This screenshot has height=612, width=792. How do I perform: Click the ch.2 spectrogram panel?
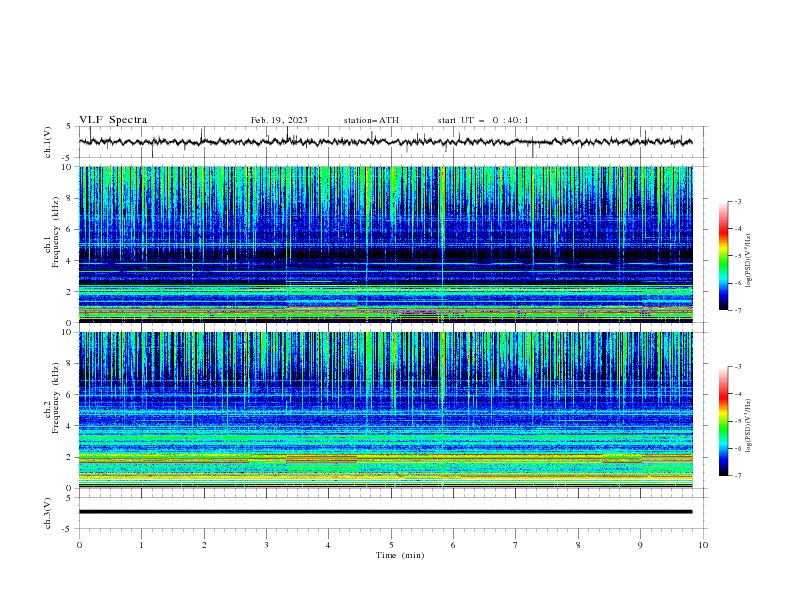click(385, 410)
